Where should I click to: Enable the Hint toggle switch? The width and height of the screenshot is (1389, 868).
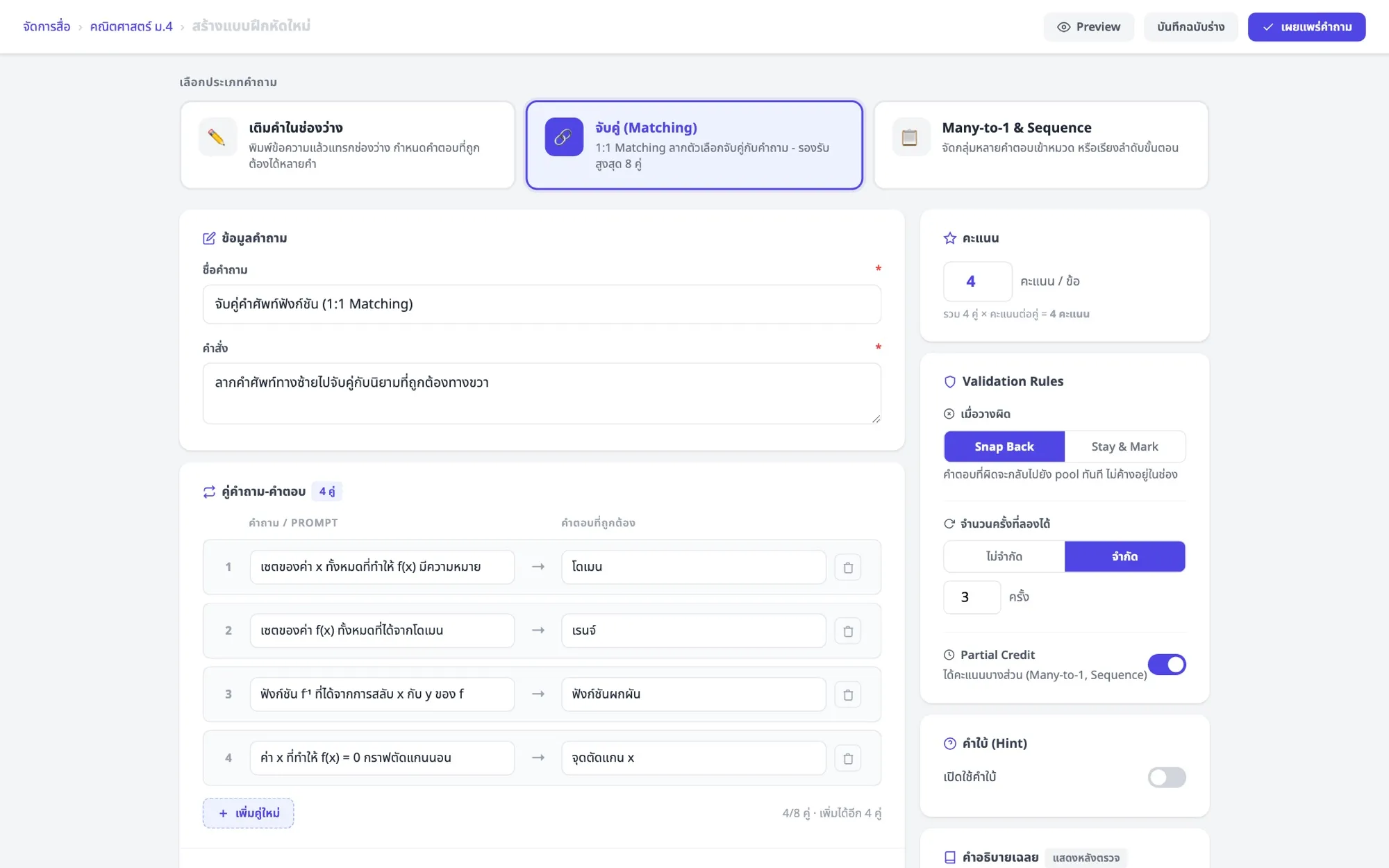(1167, 777)
